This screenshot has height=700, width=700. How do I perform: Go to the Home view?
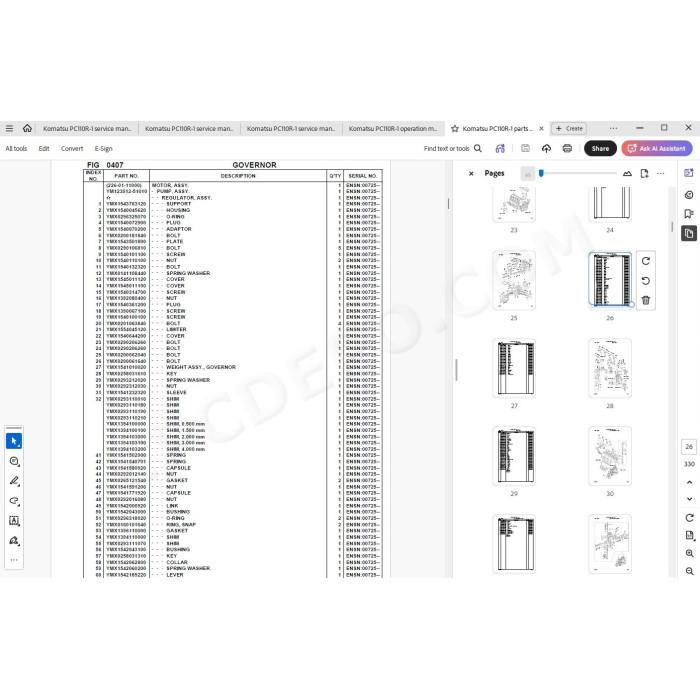tap(27, 129)
